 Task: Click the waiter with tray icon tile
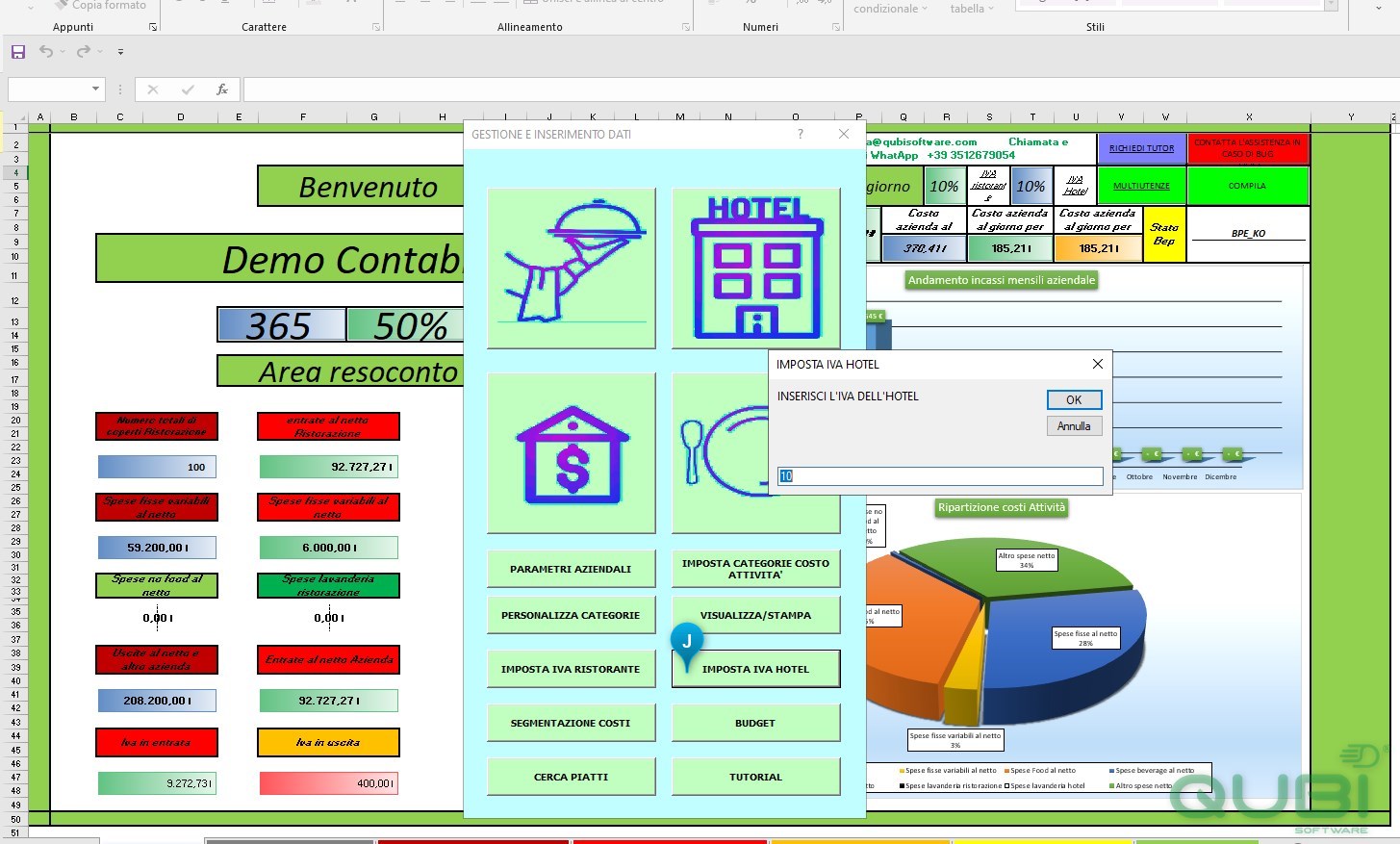(572, 268)
